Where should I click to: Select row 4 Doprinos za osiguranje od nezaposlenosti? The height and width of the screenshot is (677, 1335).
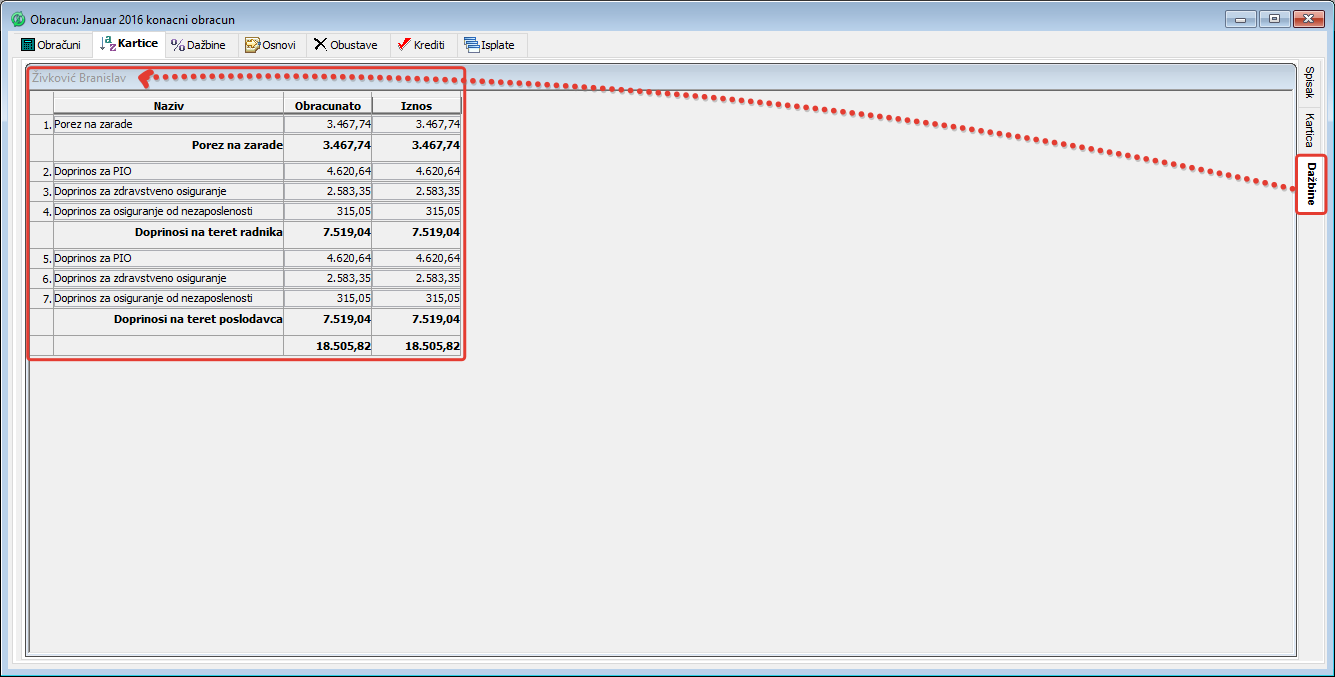tap(168, 212)
